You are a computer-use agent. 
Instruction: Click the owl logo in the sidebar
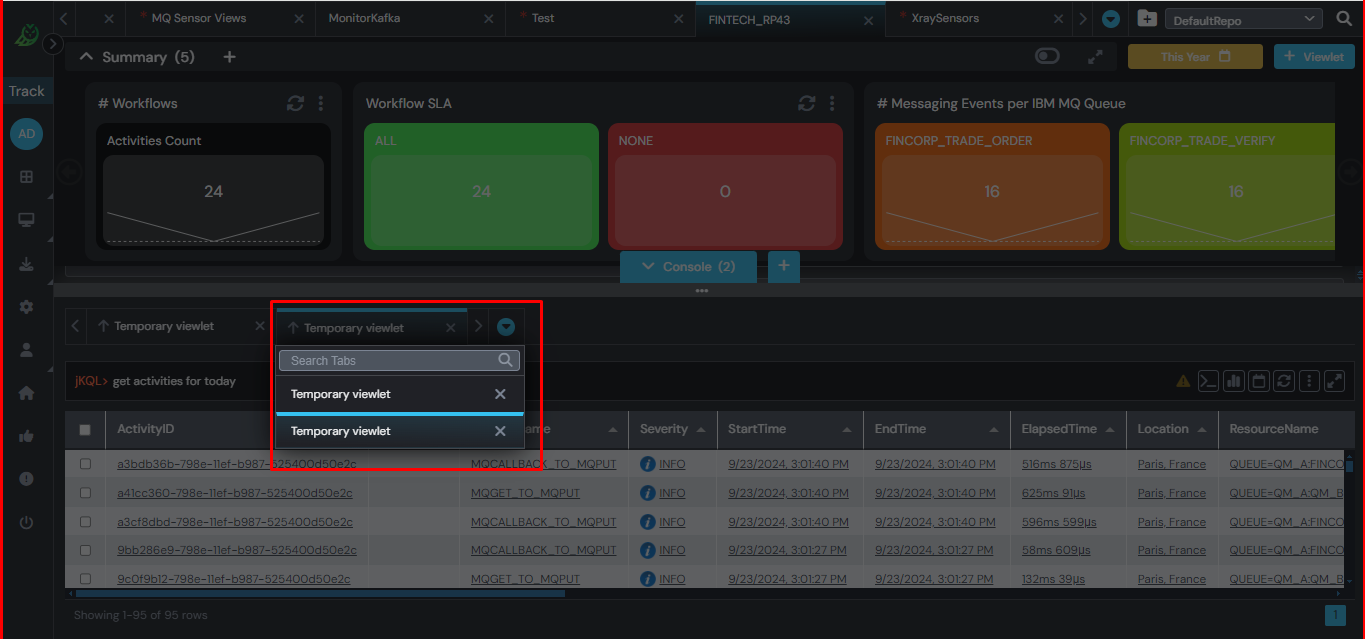coord(26,35)
